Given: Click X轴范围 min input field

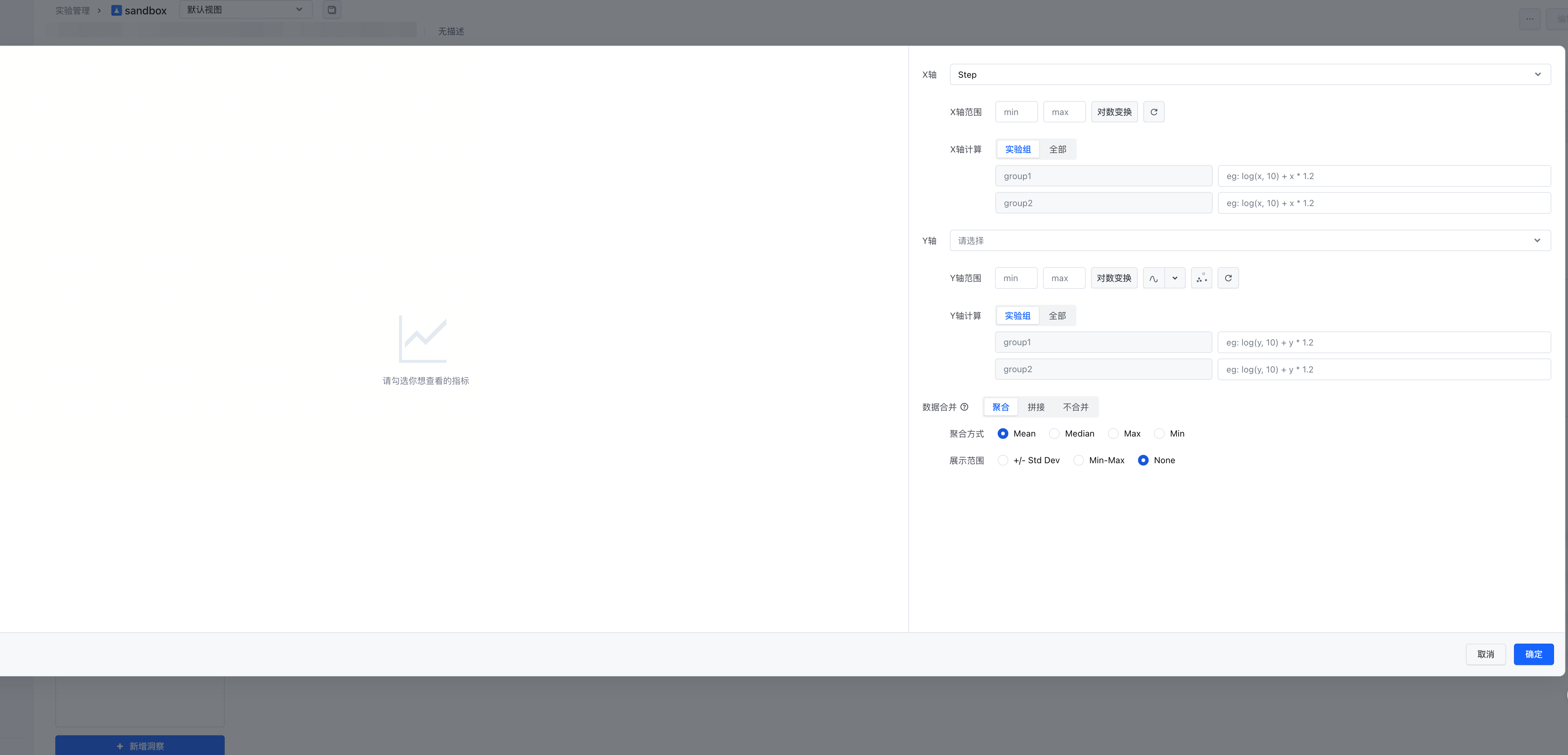Looking at the screenshot, I should pos(1016,112).
